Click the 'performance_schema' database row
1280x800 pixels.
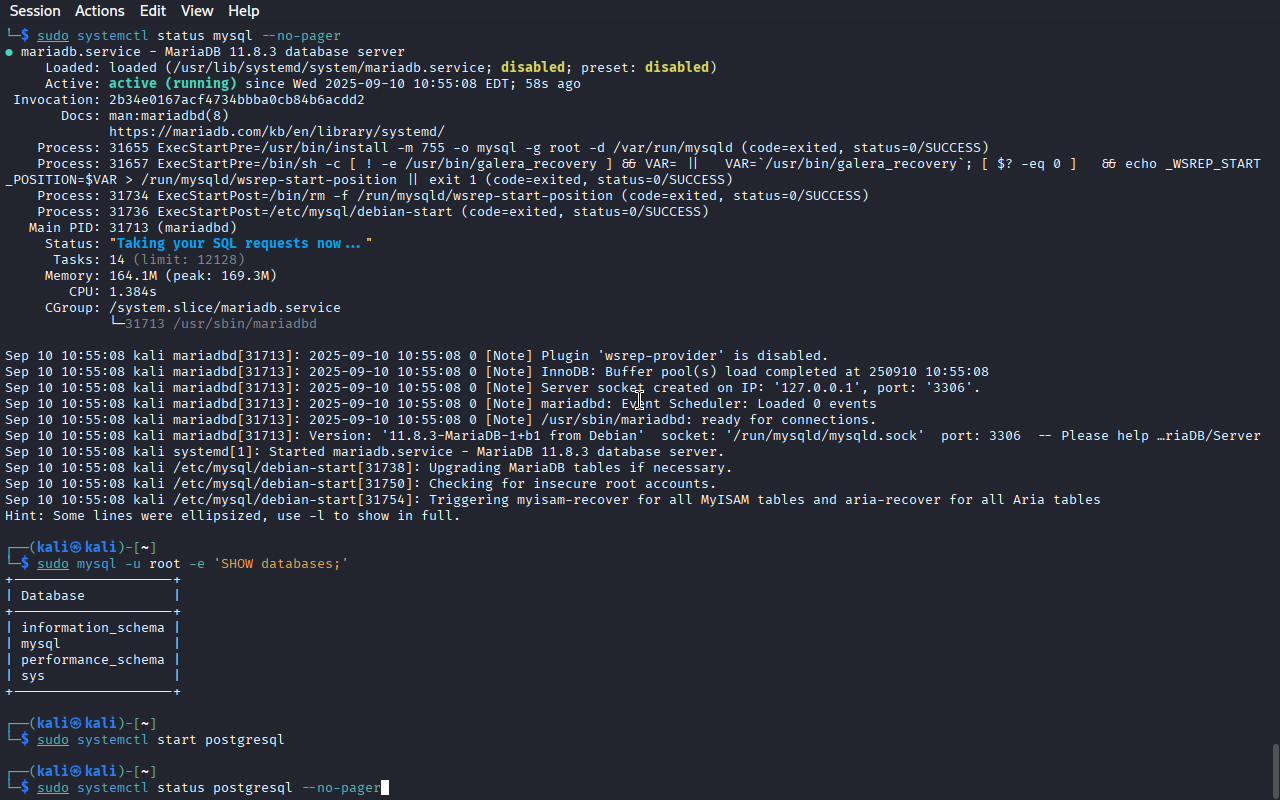(93, 660)
